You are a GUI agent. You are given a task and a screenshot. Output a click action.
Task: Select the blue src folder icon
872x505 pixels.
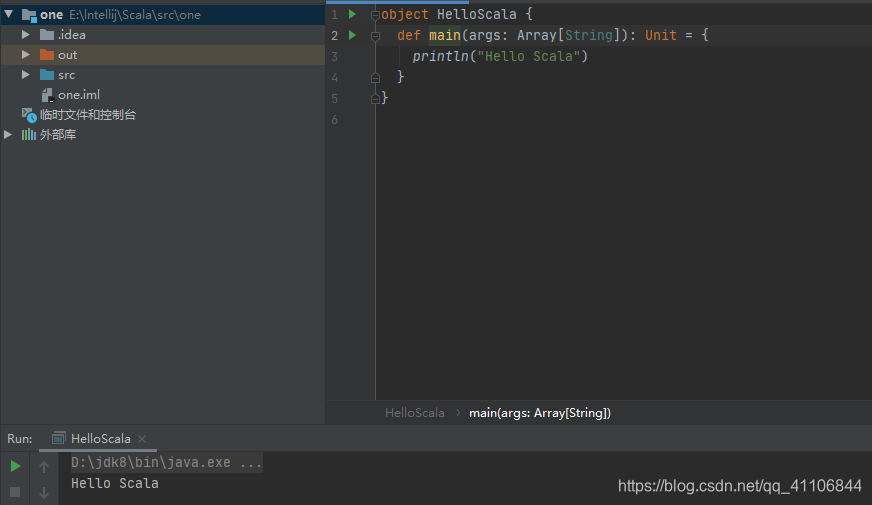(x=47, y=75)
